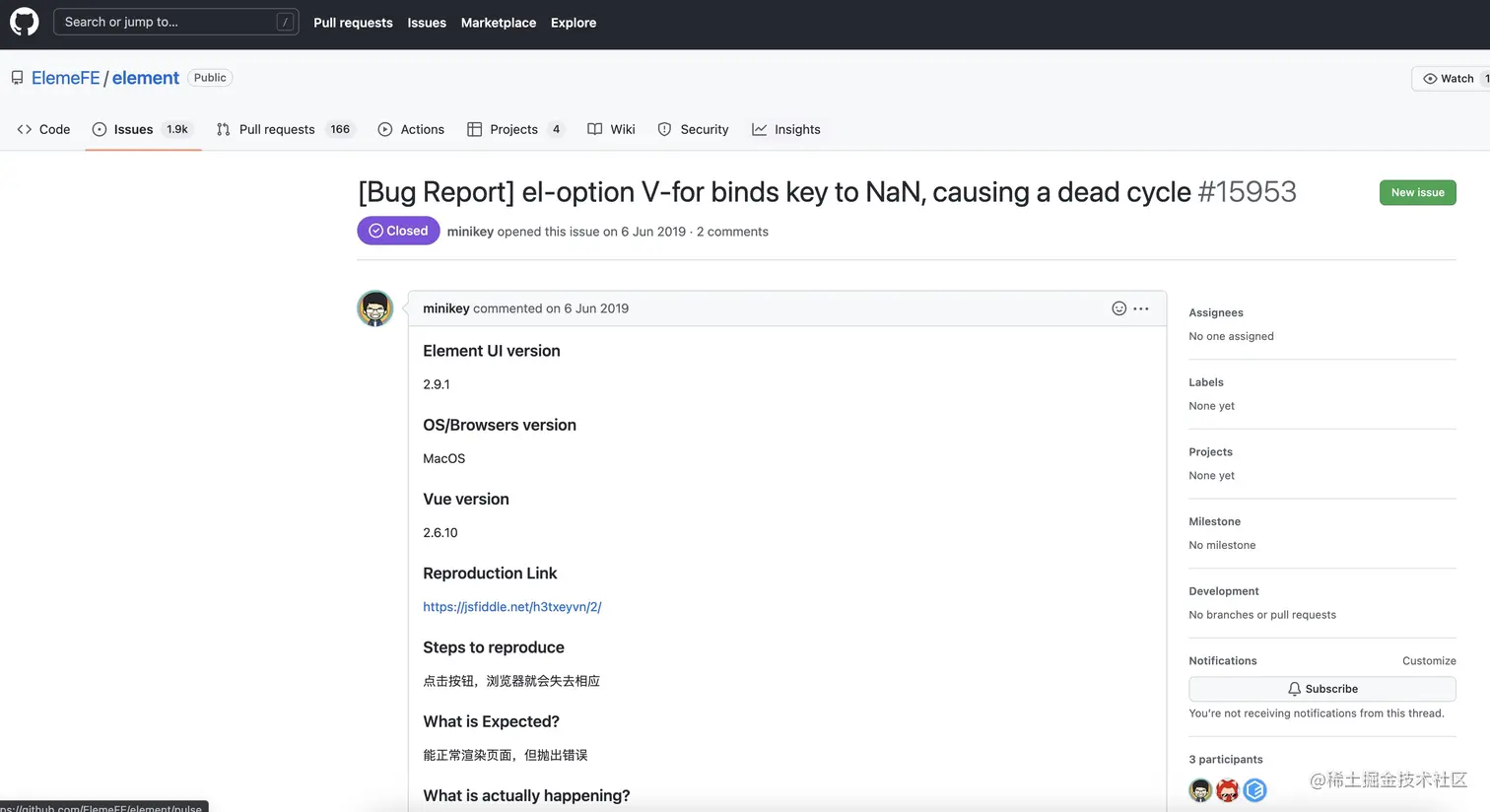Click the Steps to reproduce heading
Viewport: 1490px width, 812px height.
pos(494,647)
